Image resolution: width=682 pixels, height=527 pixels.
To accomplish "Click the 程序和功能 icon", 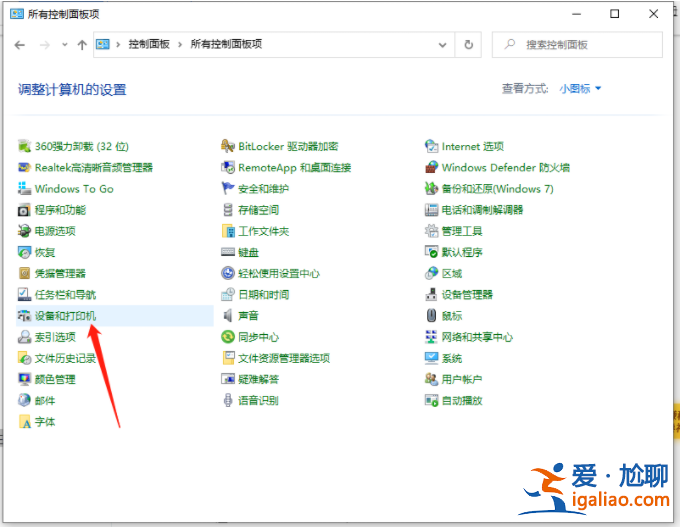I will 24,210.
